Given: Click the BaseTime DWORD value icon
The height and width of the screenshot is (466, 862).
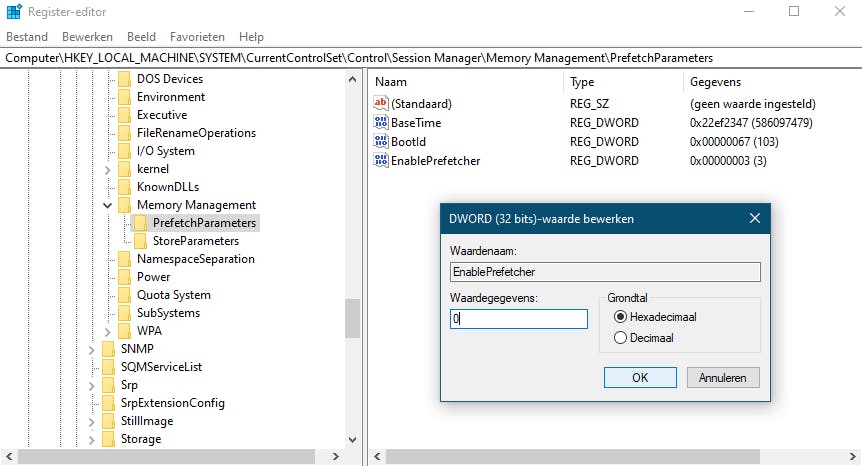Looking at the screenshot, I should 380,123.
